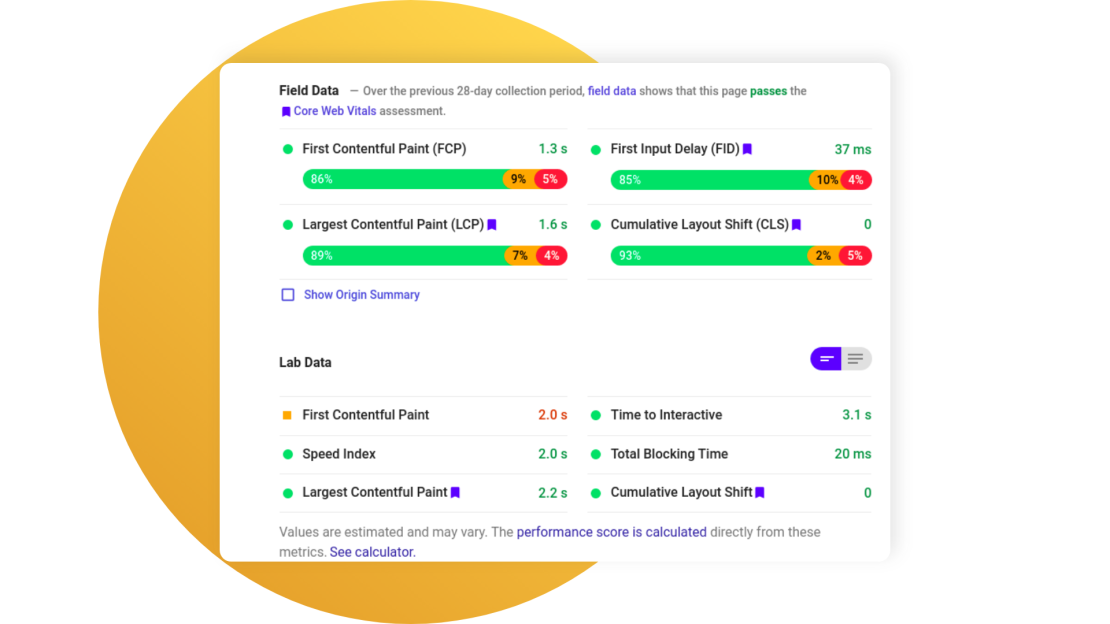Click the 93% CLS distribution bar
Image resolution: width=1110 pixels, height=624 pixels.
[705, 255]
